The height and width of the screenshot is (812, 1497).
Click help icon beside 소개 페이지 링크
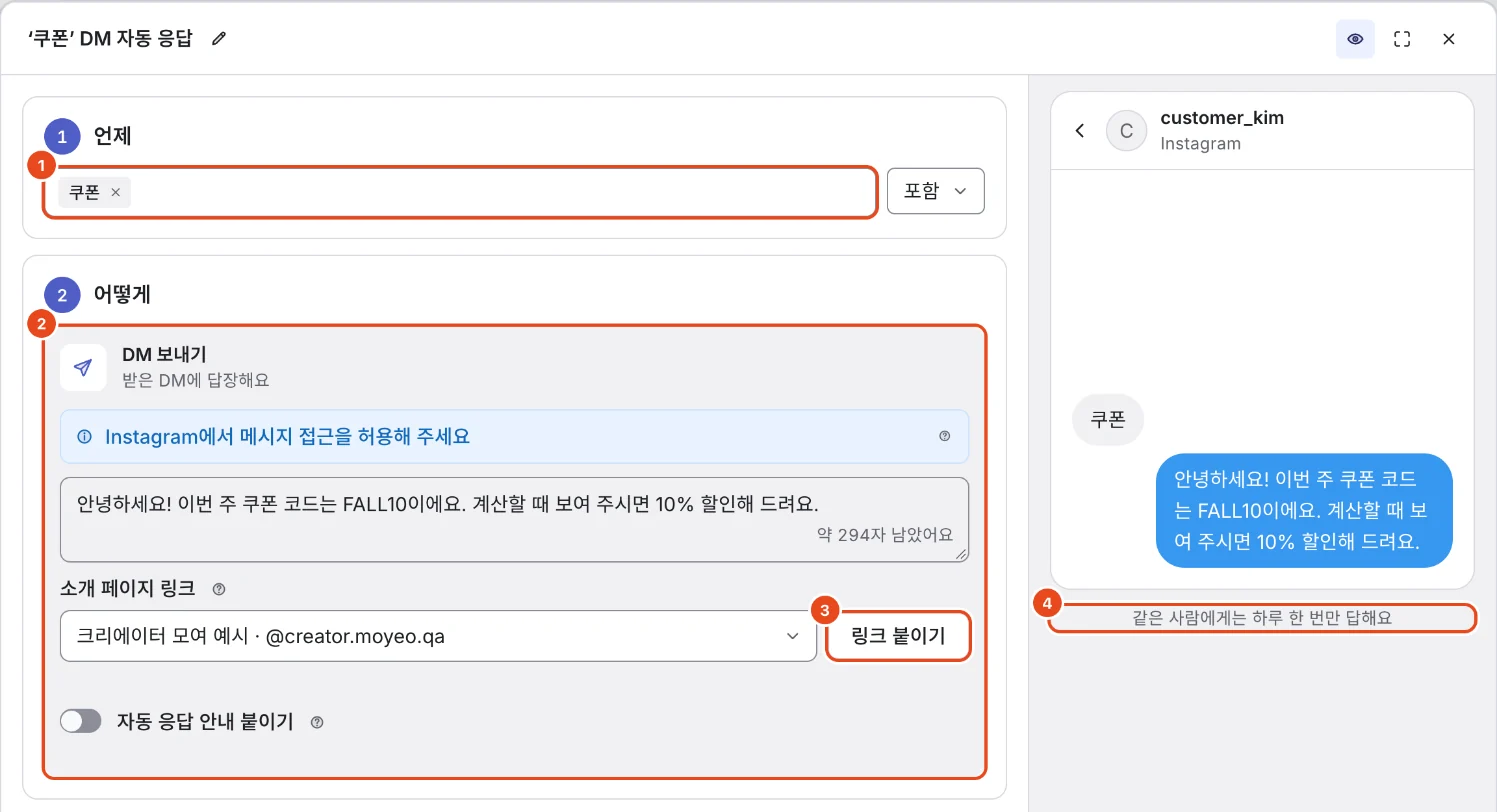click(x=219, y=589)
